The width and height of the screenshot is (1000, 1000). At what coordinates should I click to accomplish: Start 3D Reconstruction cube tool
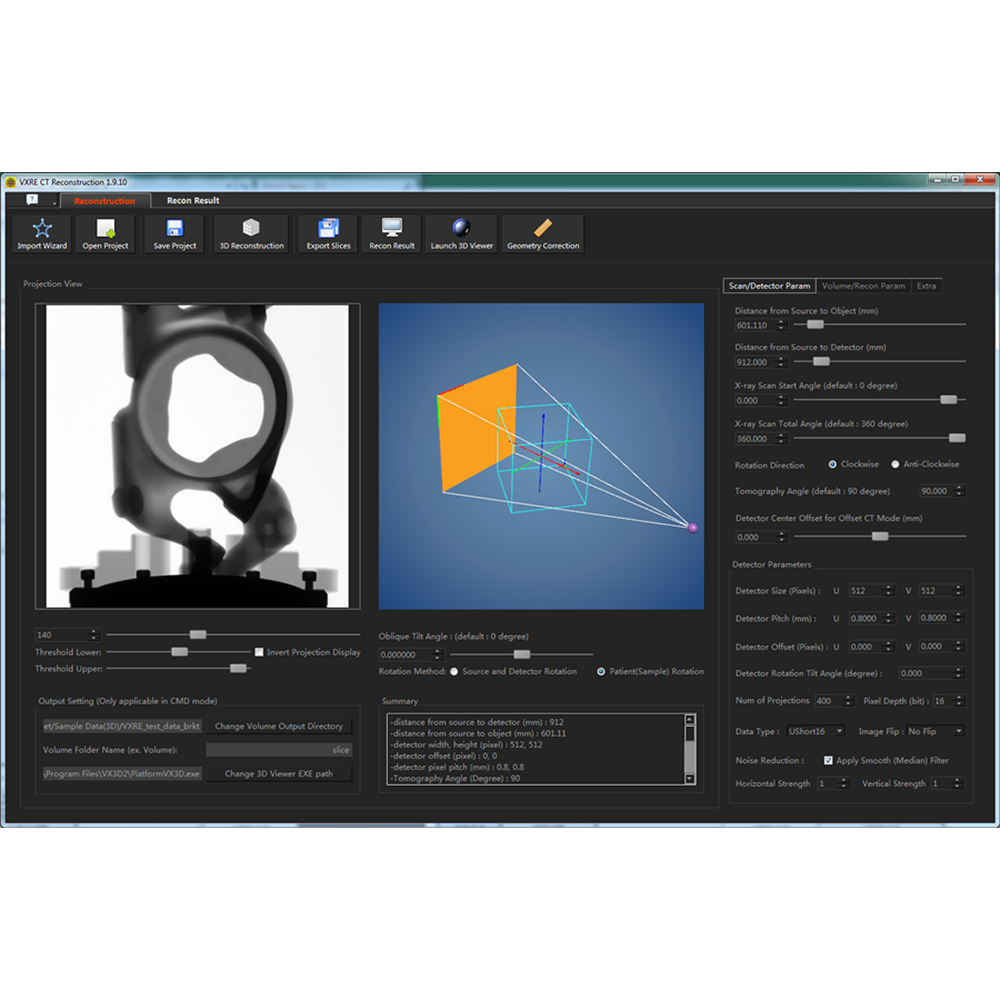point(251,229)
